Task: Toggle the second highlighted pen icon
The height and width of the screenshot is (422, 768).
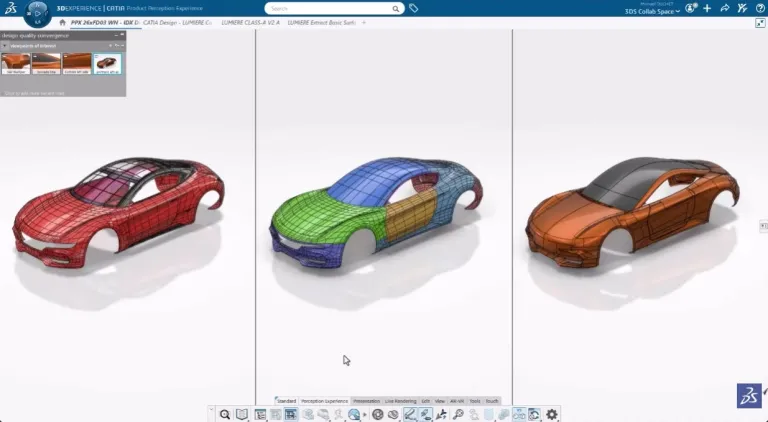Action: click(426, 414)
